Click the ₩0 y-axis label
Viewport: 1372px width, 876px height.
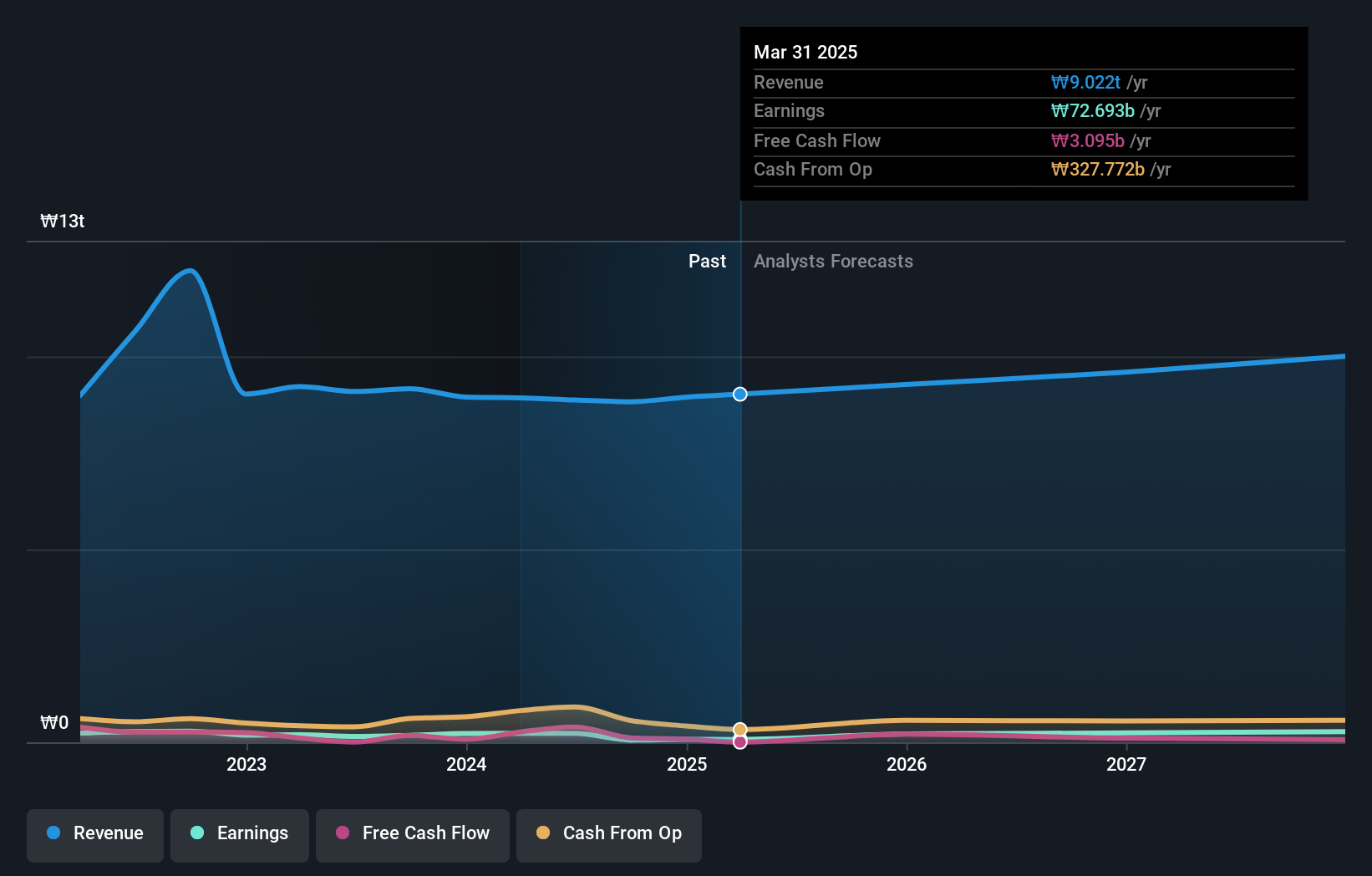pyautogui.click(x=54, y=722)
